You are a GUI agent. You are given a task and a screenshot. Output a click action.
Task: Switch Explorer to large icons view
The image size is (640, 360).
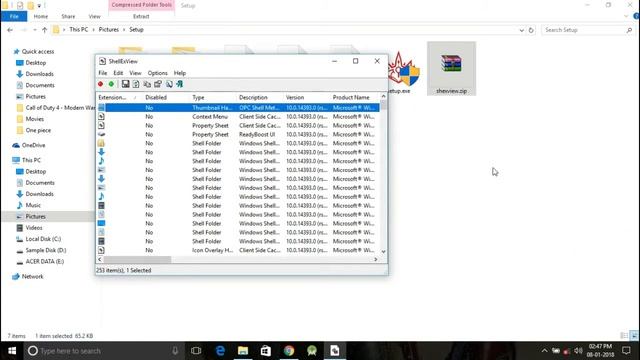tap(634, 336)
